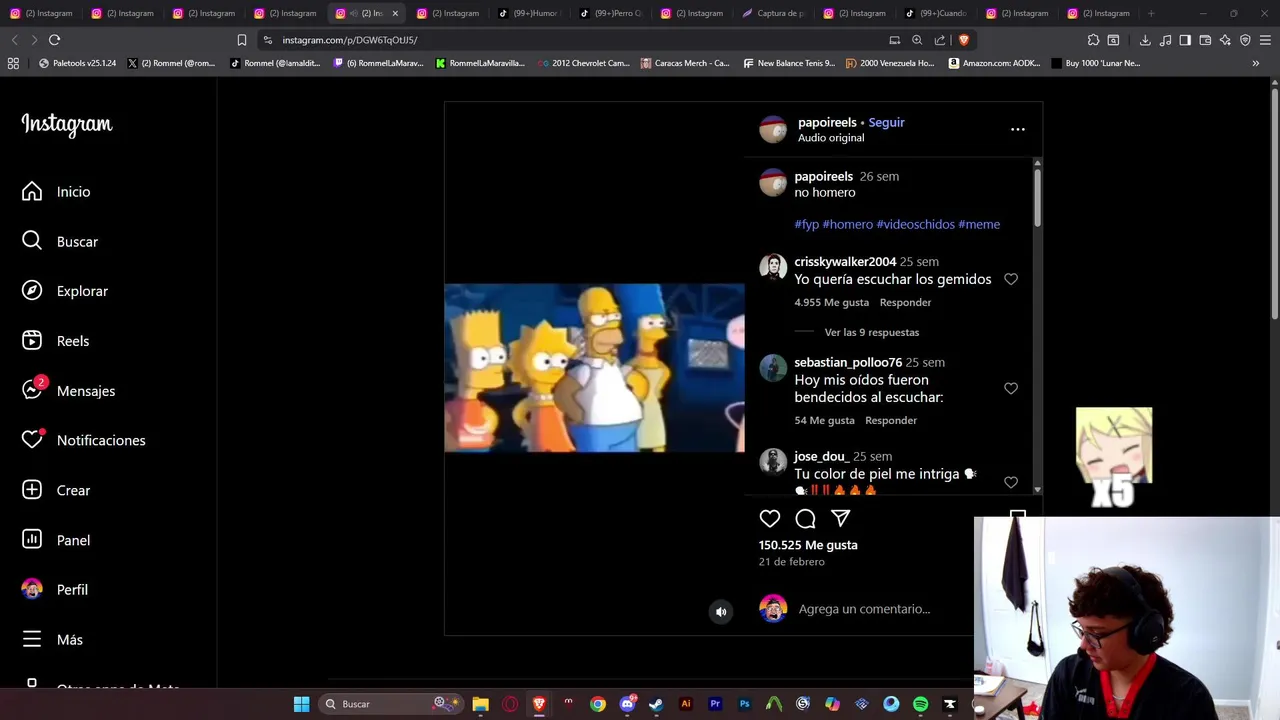Open Notificaciones in the sidebar
Viewport: 1280px width, 720px height.
[83, 440]
